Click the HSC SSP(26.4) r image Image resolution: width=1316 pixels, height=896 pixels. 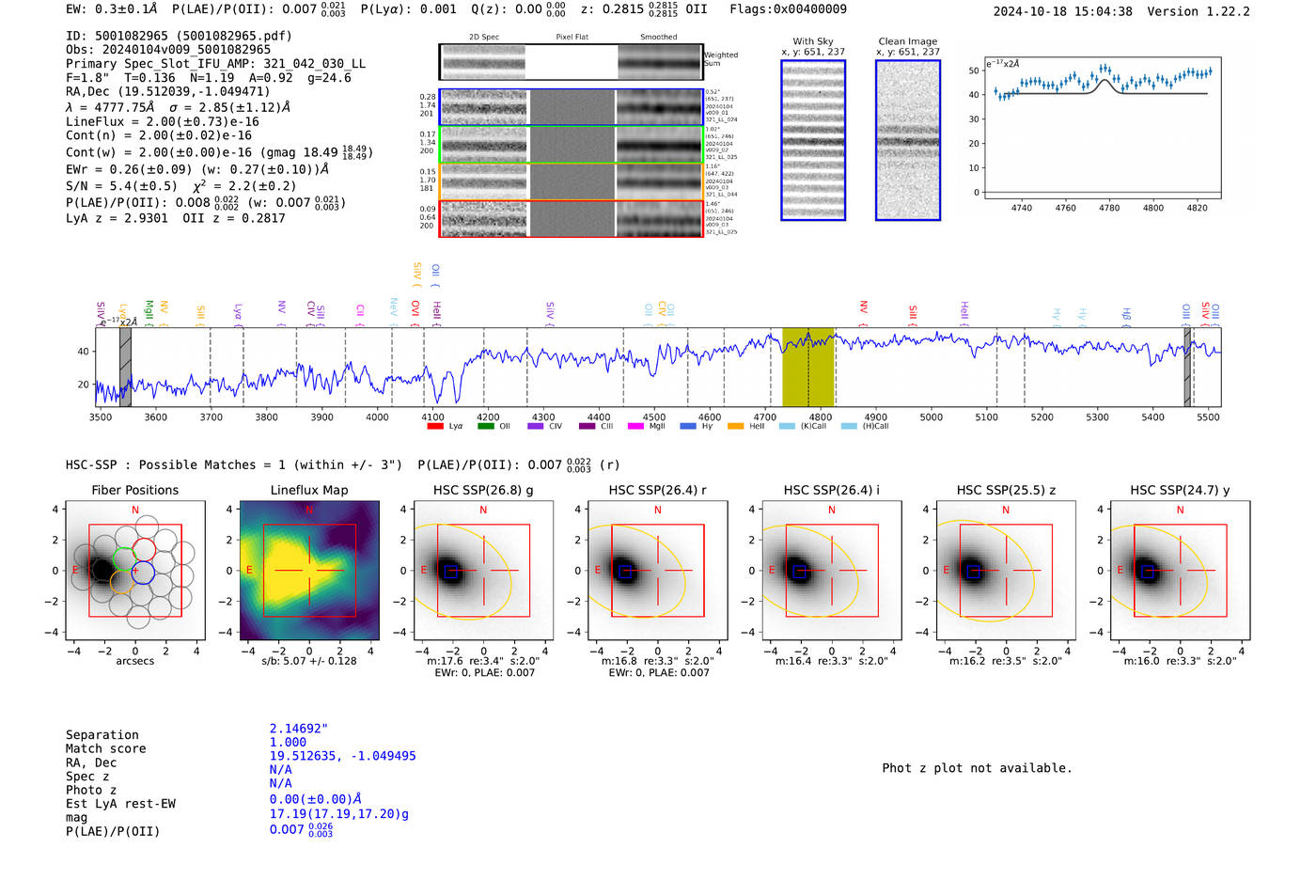tap(657, 571)
